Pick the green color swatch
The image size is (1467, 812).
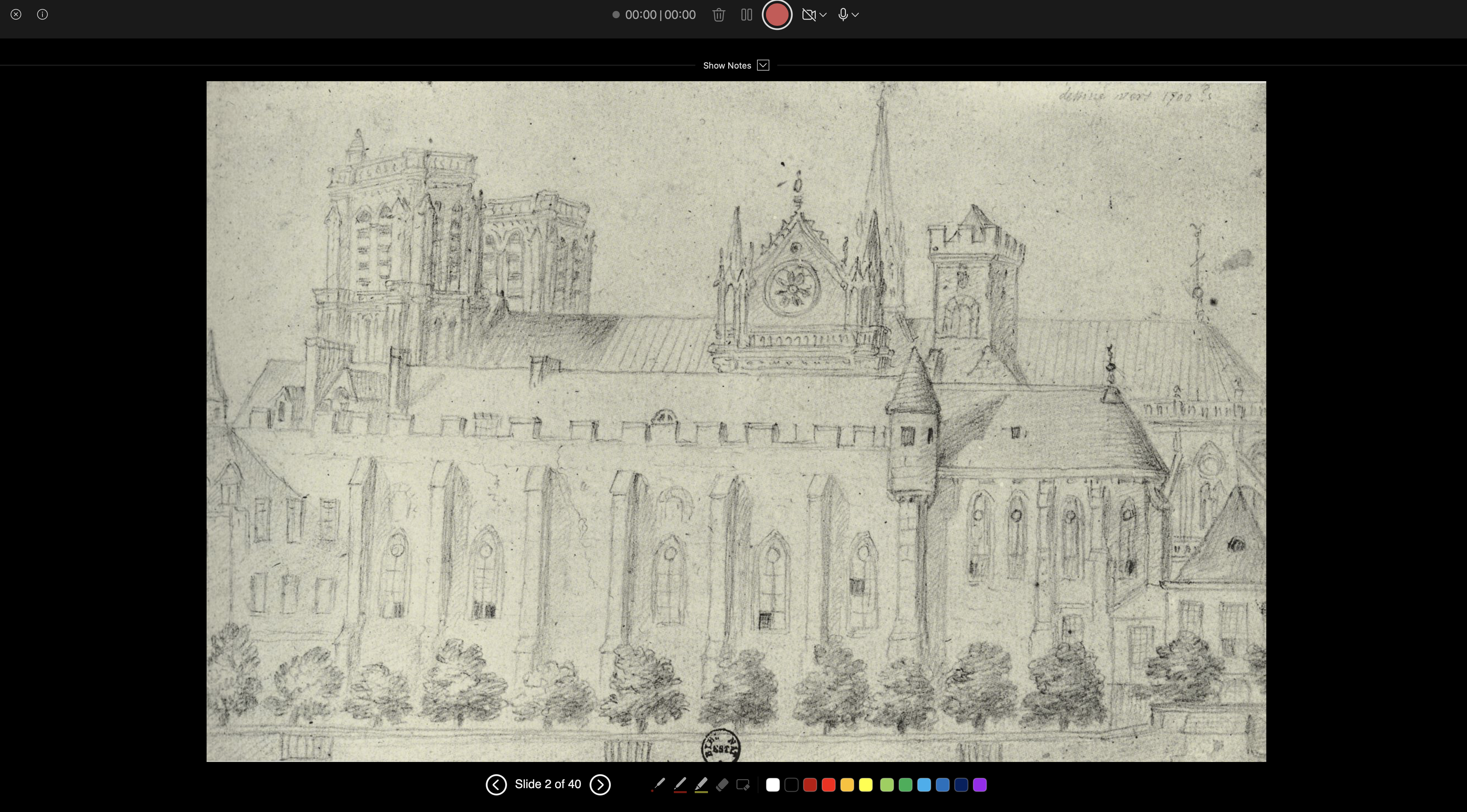point(906,785)
